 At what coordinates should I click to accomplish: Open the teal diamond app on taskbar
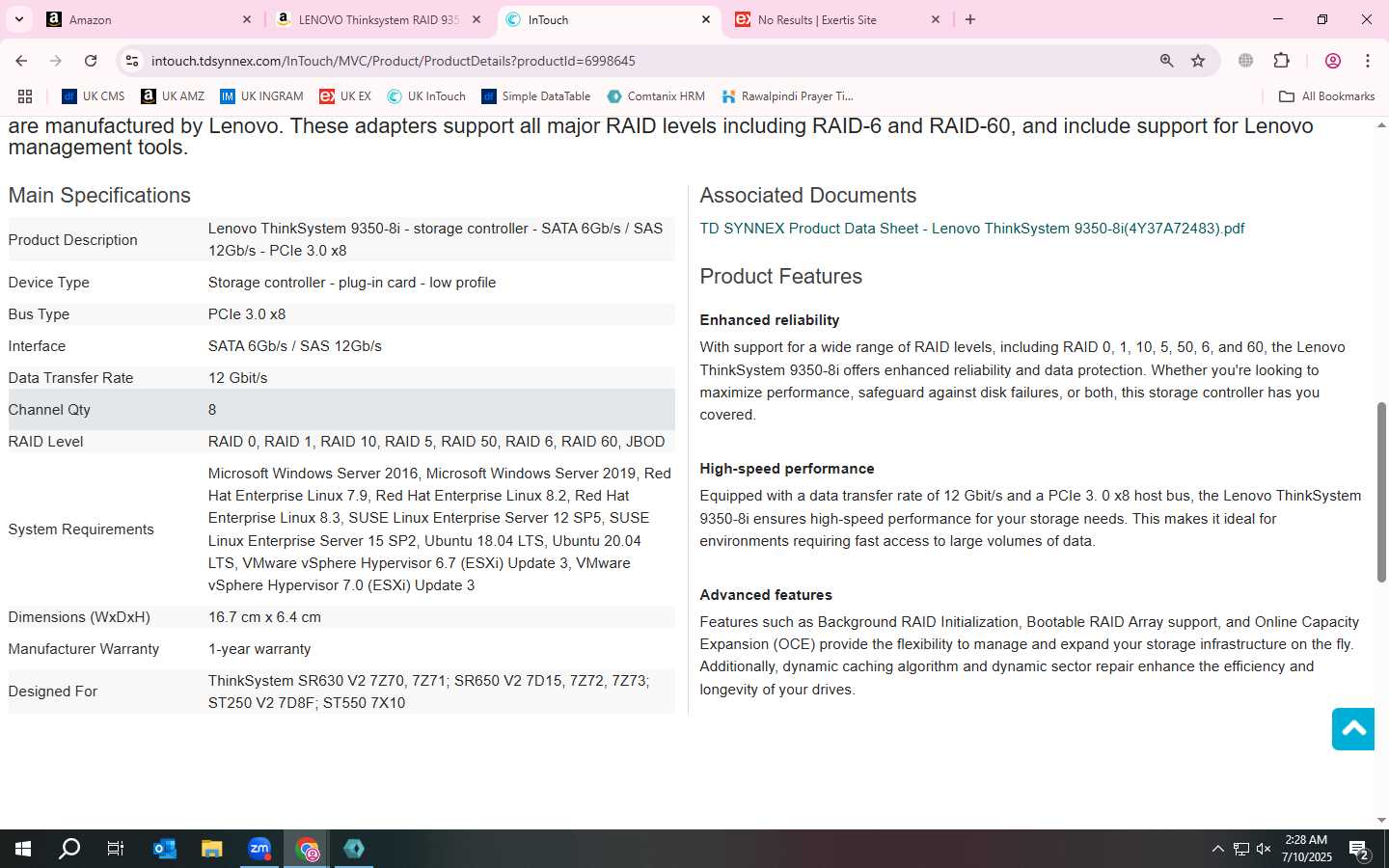pyautogui.click(x=354, y=849)
